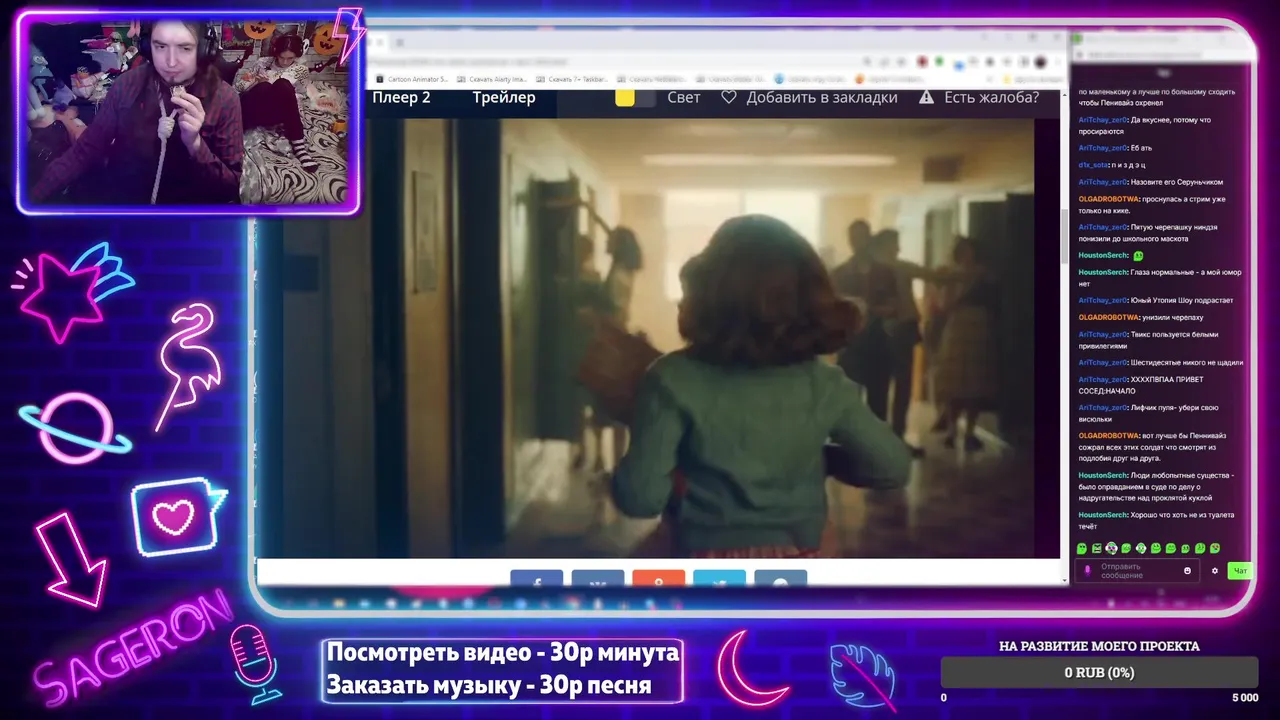
Task: Click the heart icon by Добавить в закладки
Action: coord(729,97)
